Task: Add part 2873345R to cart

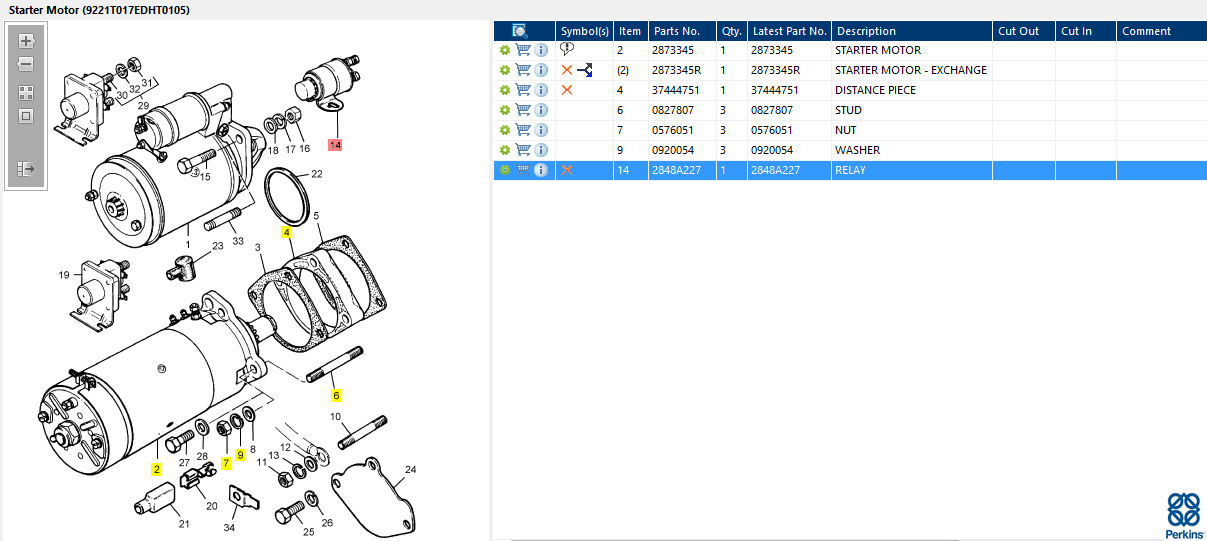Action: pos(523,70)
